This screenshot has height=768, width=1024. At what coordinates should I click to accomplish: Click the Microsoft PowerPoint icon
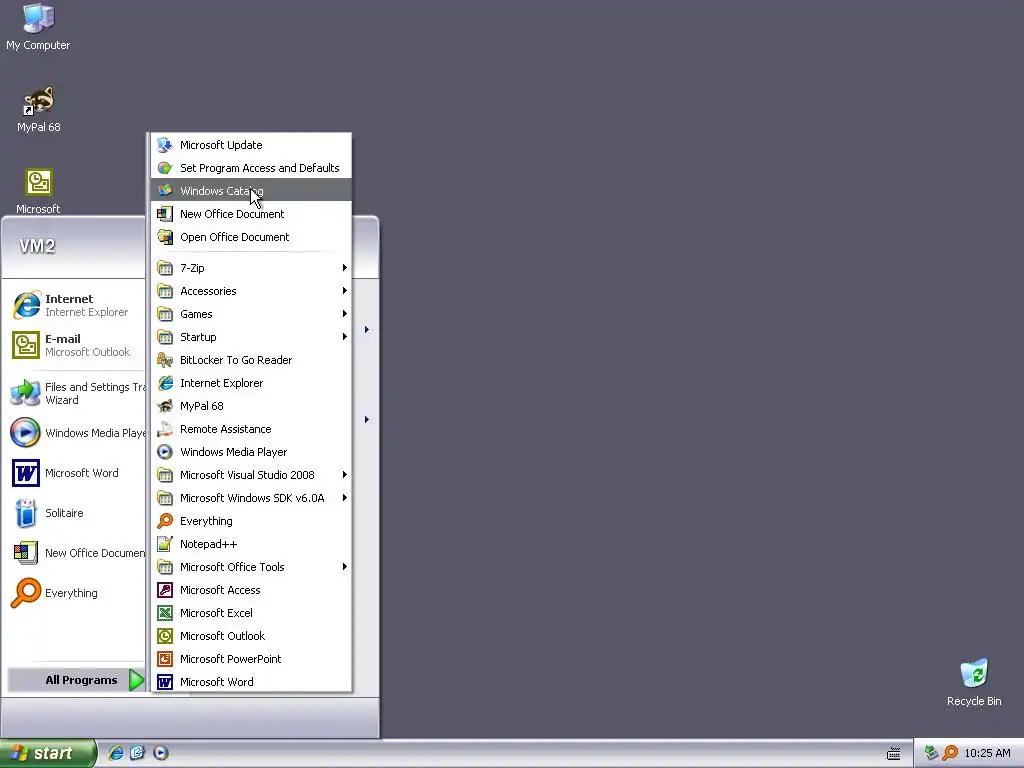click(x=165, y=659)
